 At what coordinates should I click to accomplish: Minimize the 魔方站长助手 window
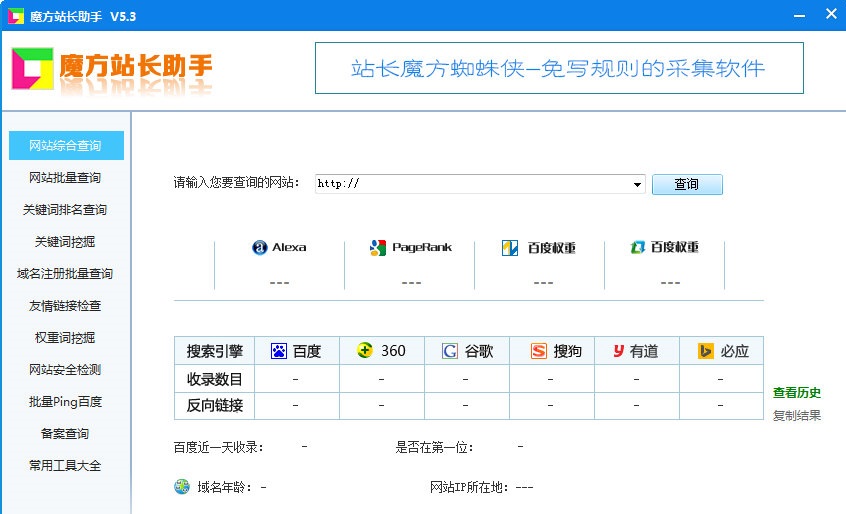(800, 15)
